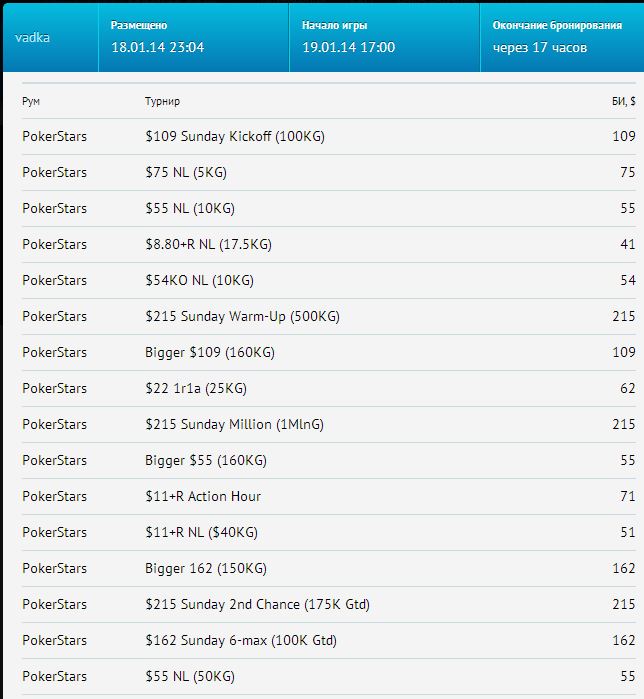The height and width of the screenshot is (699, 644).
Task: Click the Рум column header
Action: (x=31, y=102)
